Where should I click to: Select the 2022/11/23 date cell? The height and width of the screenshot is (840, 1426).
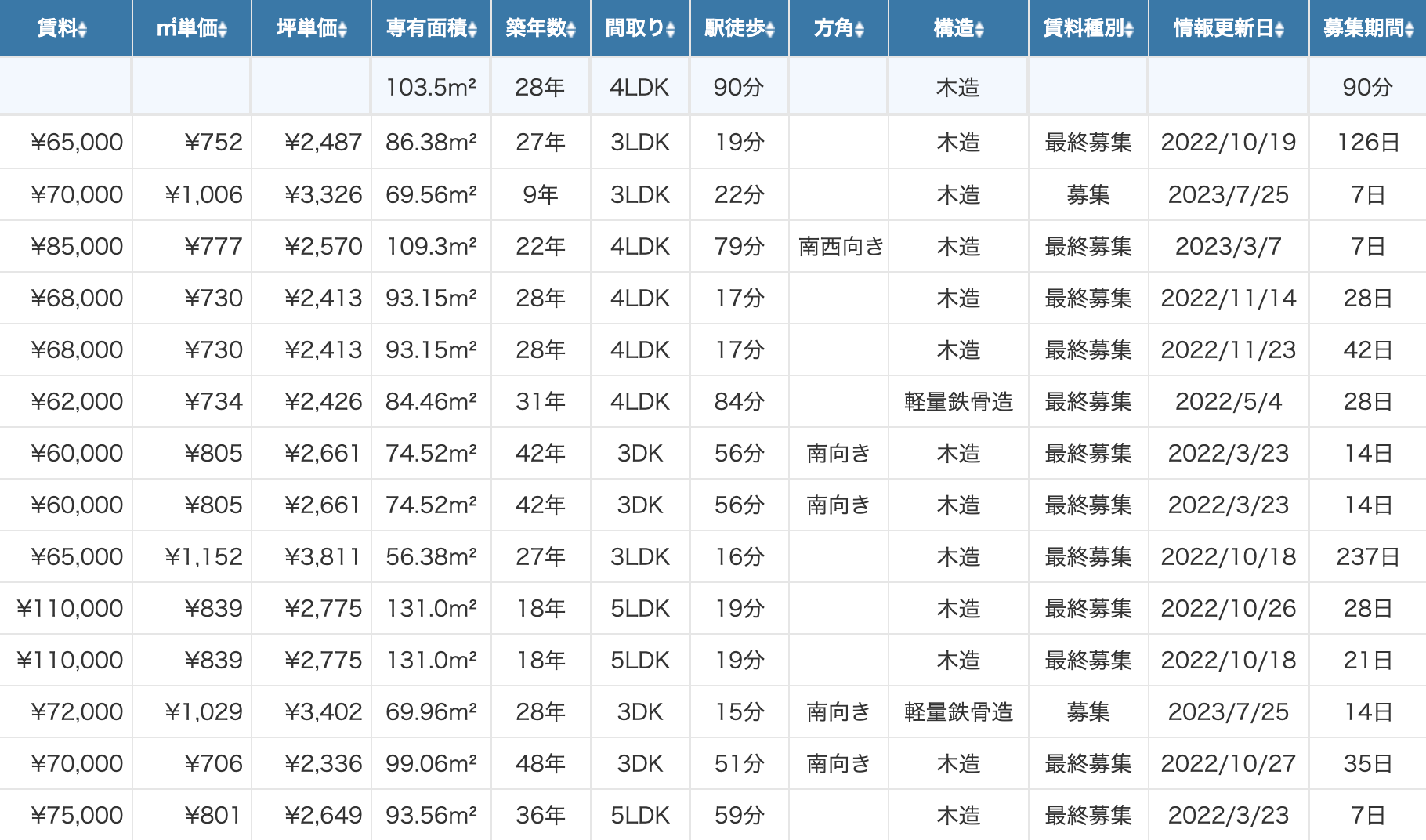[1229, 349]
